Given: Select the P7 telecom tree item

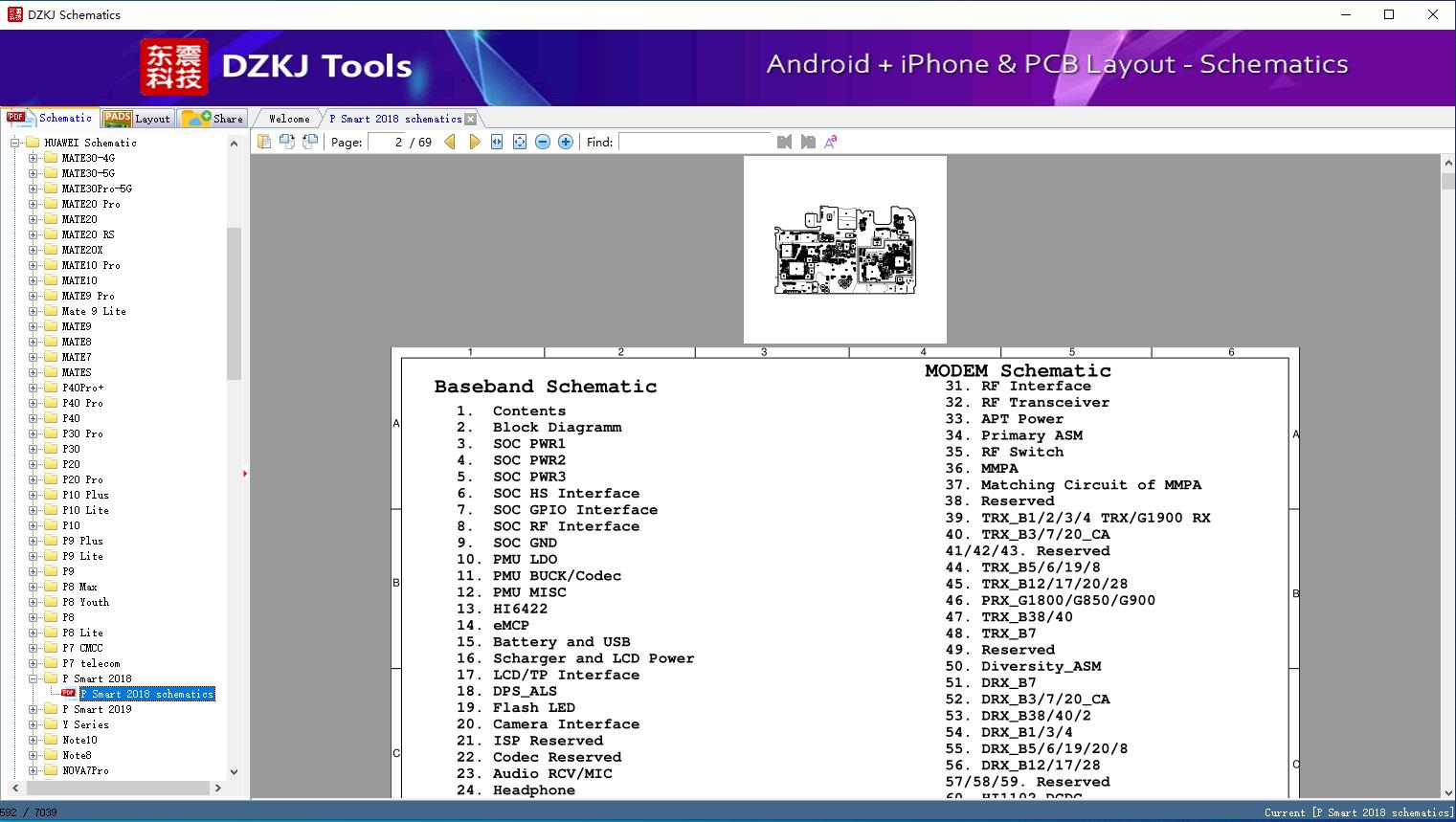Looking at the screenshot, I should click(91, 663).
